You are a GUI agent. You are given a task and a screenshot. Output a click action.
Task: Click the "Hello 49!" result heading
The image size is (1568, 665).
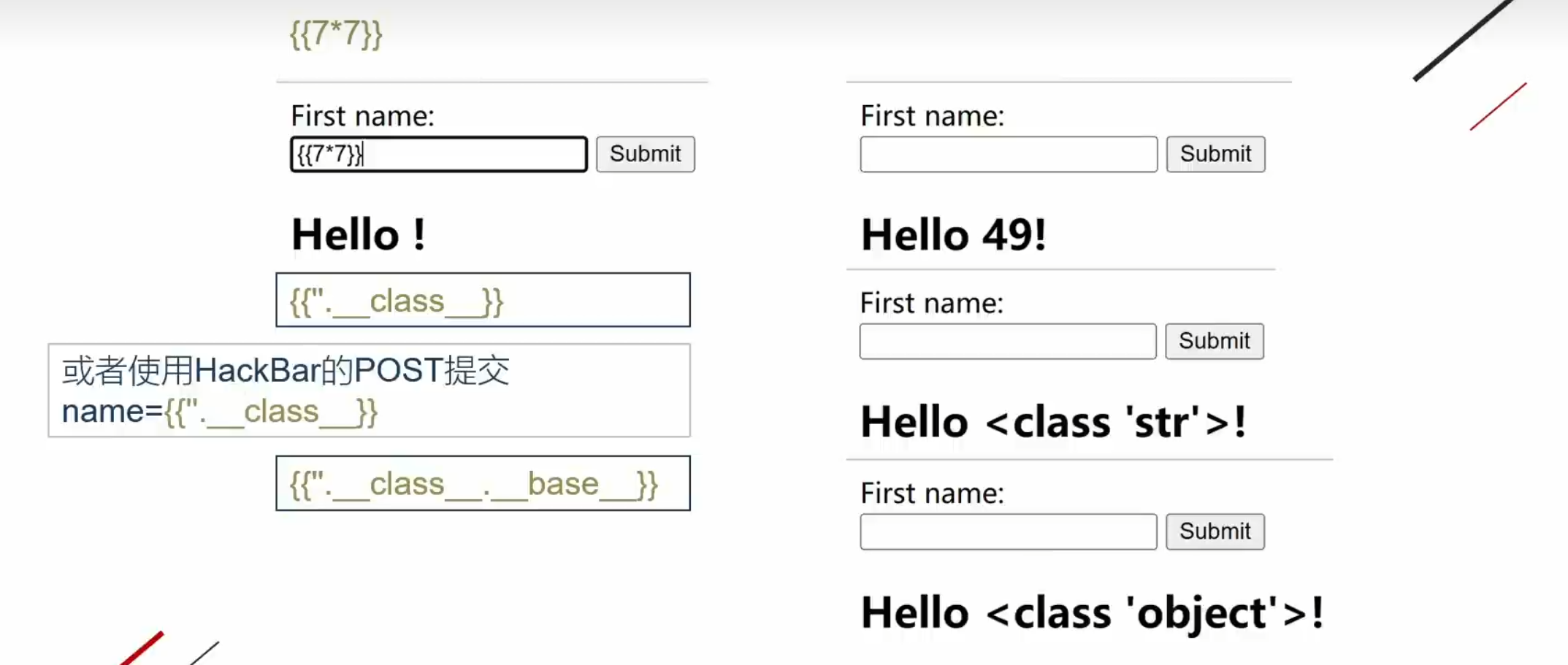click(953, 235)
